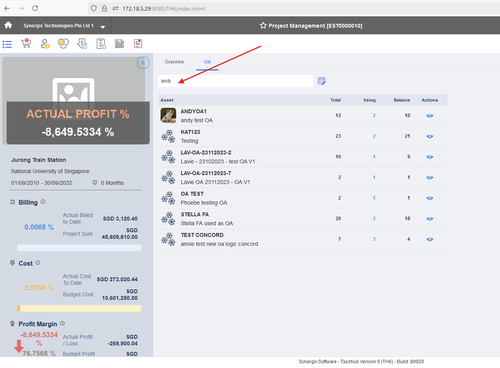Click the National University of Singapore text

point(50,171)
